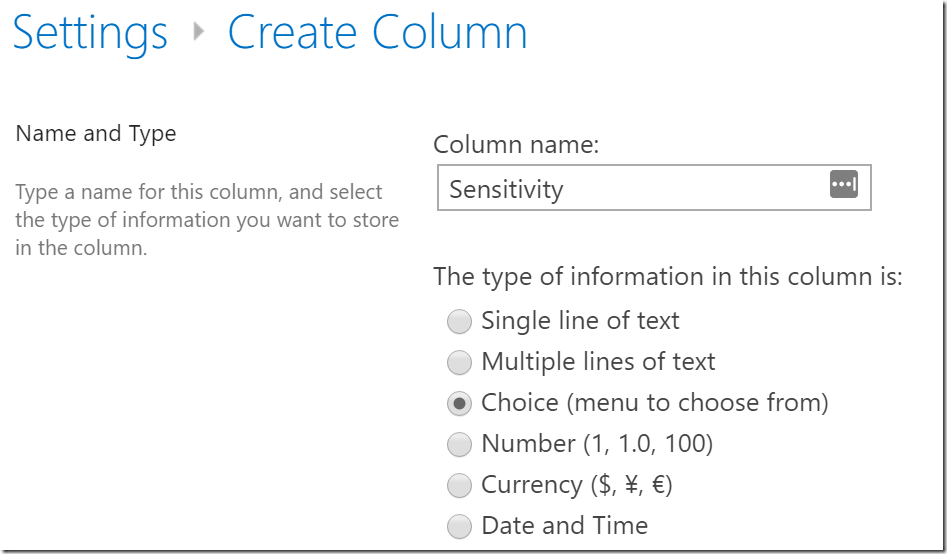Viewport: 947px width, 554px height.
Task: Click the 'Date and Time' label text
Action: (x=565, y=525)
